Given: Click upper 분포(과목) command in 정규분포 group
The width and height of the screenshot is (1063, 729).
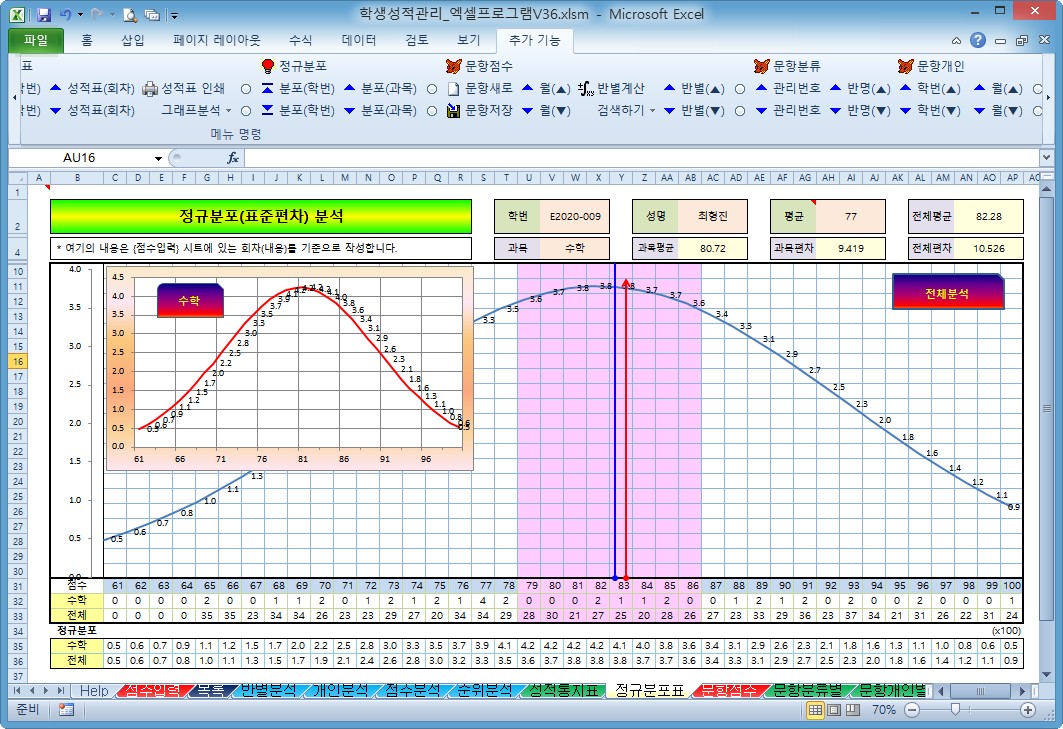Looking at the screenshot, I should click(380, 88).
